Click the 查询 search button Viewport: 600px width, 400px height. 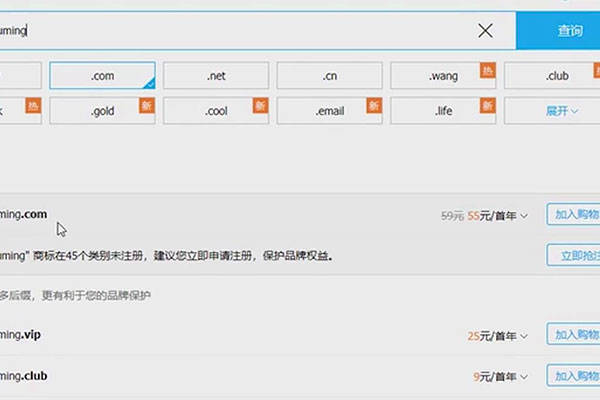[x=569, y=30]
